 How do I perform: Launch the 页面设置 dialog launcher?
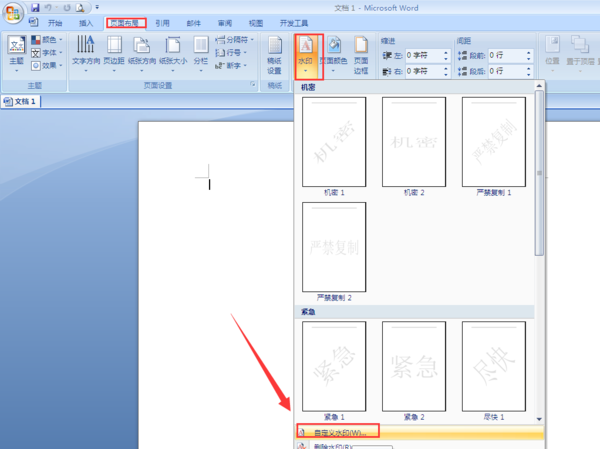[253, 84]
